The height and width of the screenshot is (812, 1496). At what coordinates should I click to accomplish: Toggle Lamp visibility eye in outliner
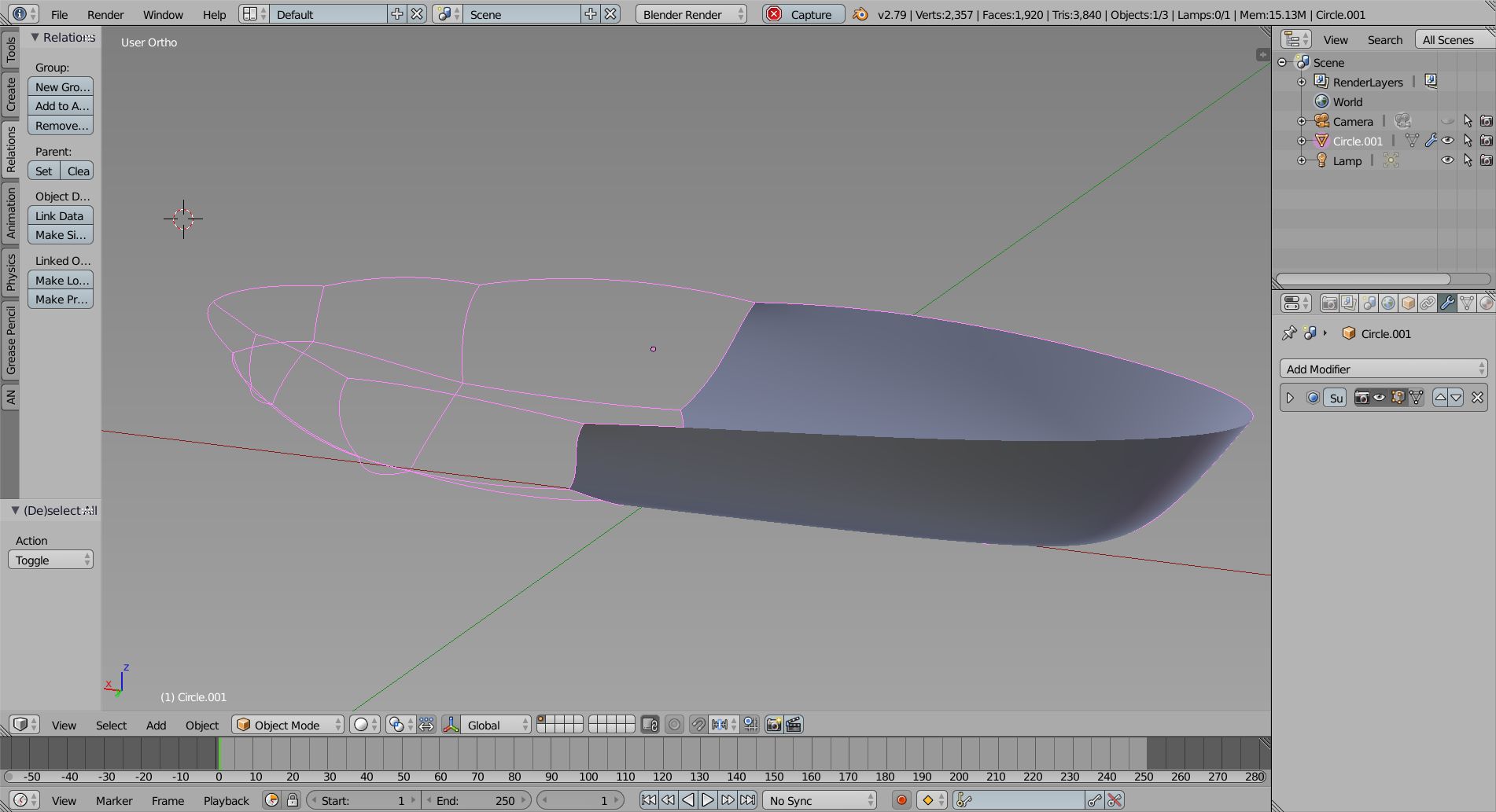coord(1447,160)
